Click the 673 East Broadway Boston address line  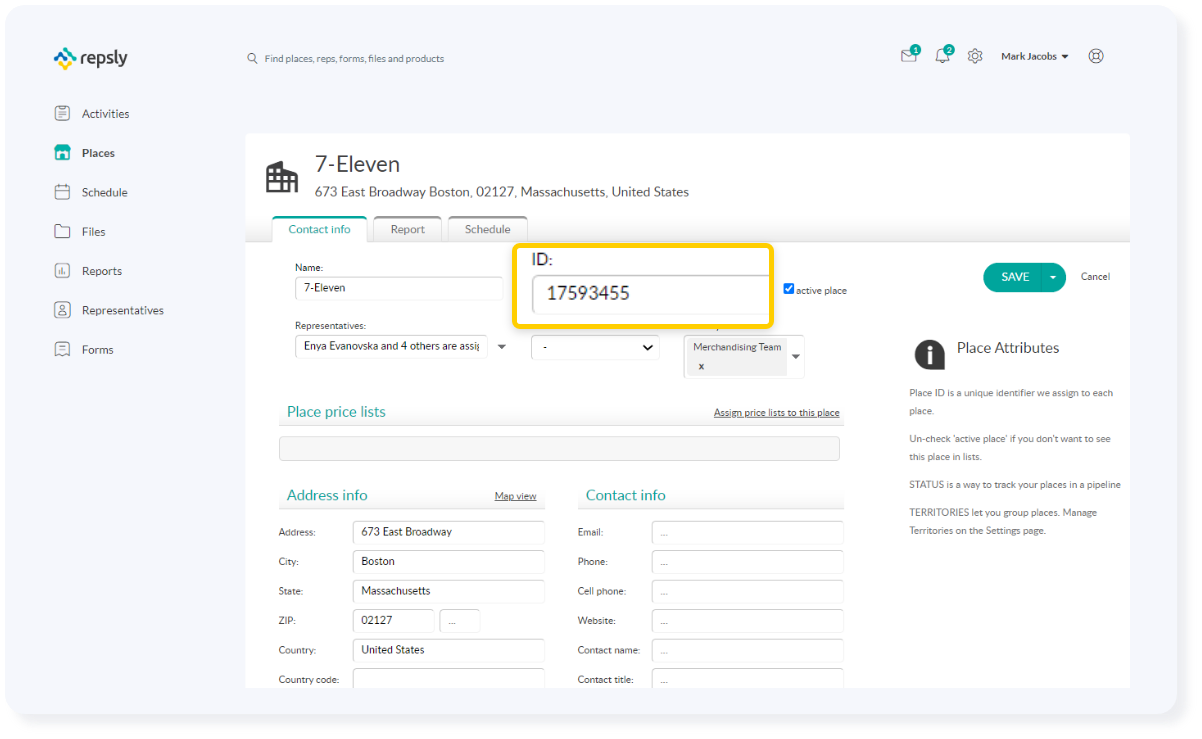[502, 192]
